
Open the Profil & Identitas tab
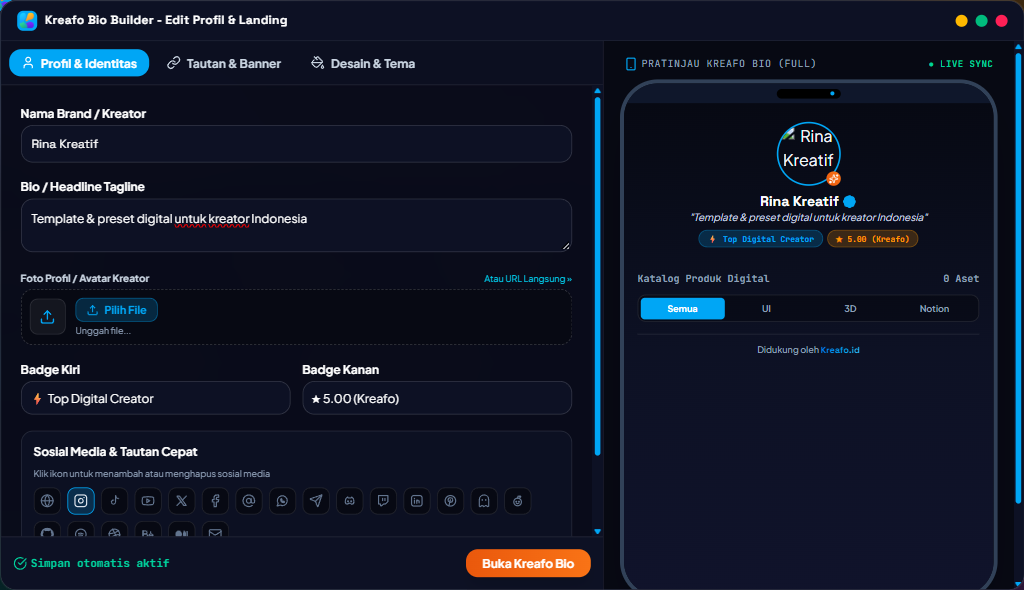(79, 63)
